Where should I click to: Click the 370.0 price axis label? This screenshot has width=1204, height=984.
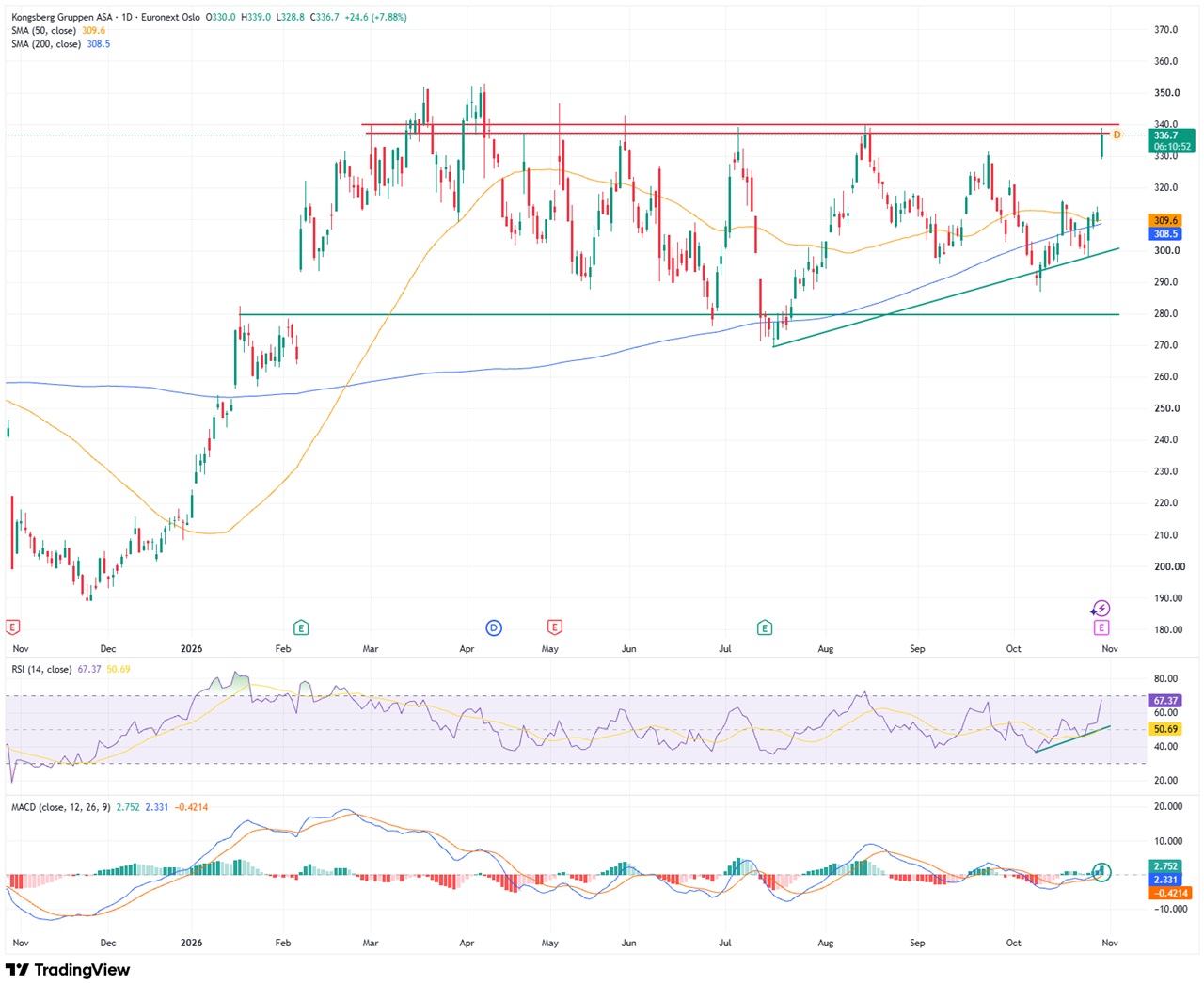click(1166, 30)
